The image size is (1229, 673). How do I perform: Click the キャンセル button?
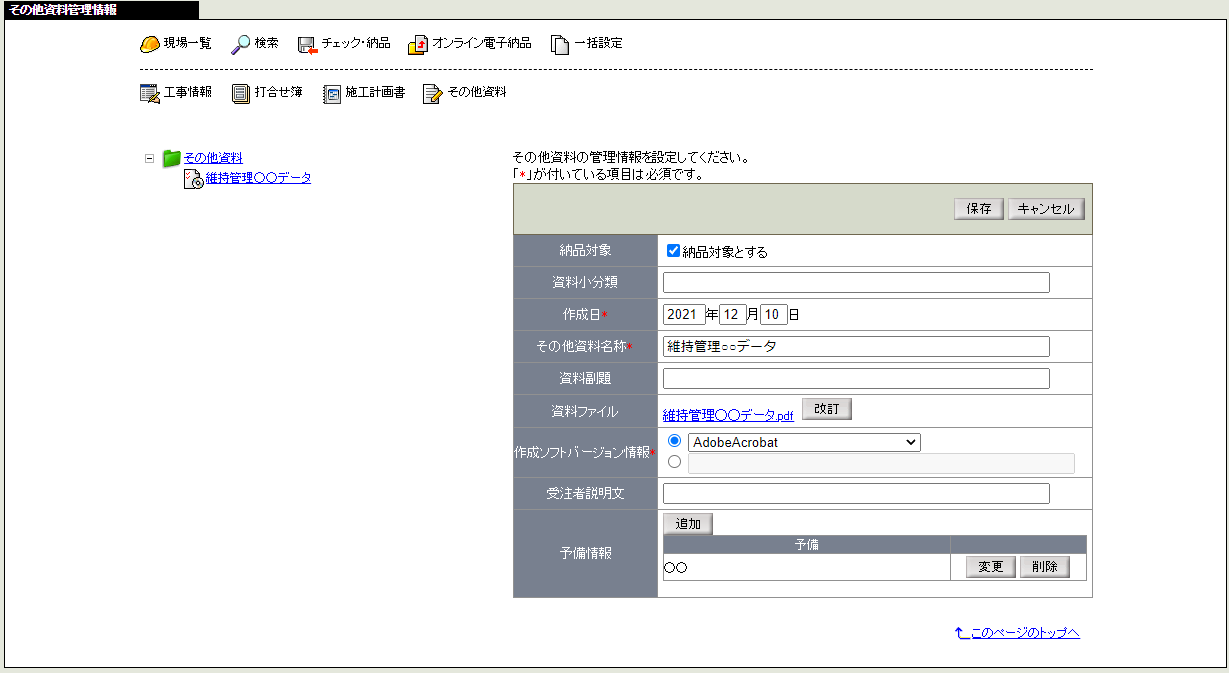(1046, 209)
